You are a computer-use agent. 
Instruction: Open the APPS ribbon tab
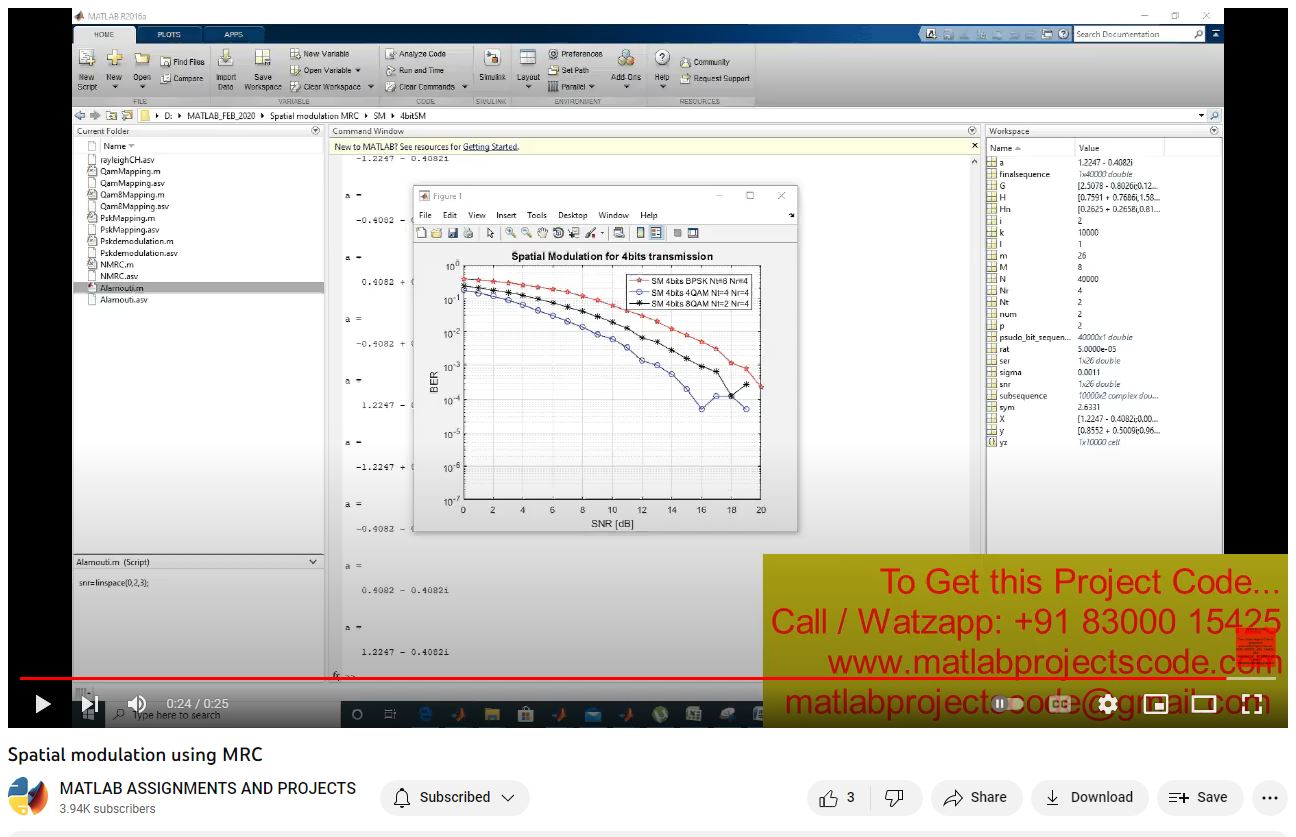pyautogui.click(x=233, y=35)
